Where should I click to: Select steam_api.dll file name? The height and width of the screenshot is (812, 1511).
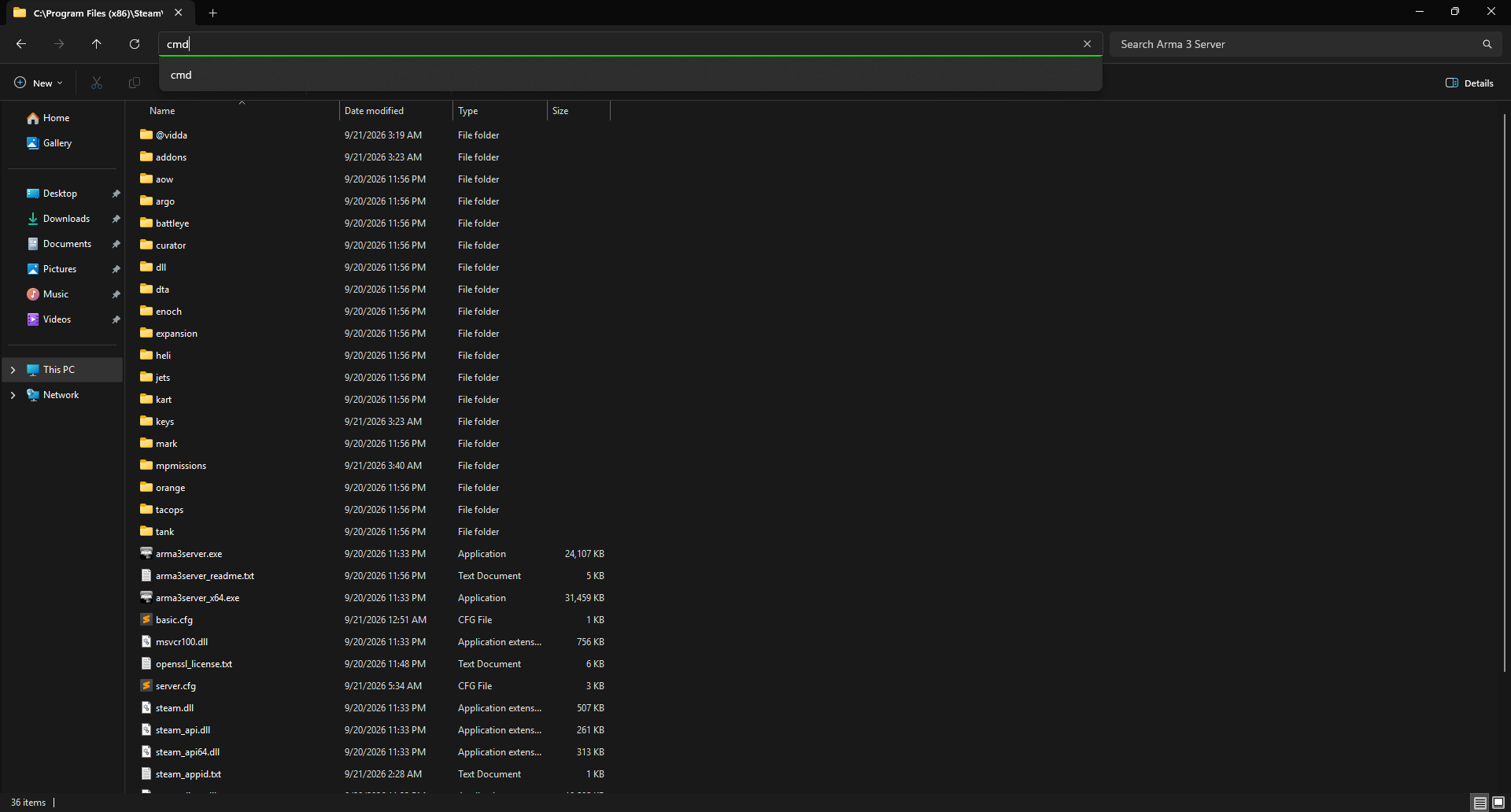(183, 730)
